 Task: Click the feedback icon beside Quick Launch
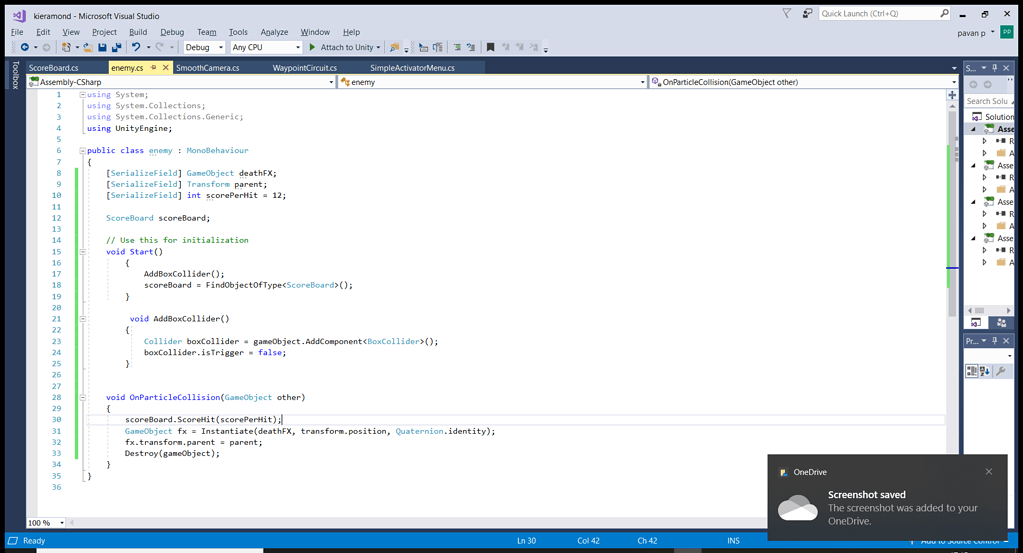pos(806,14)
